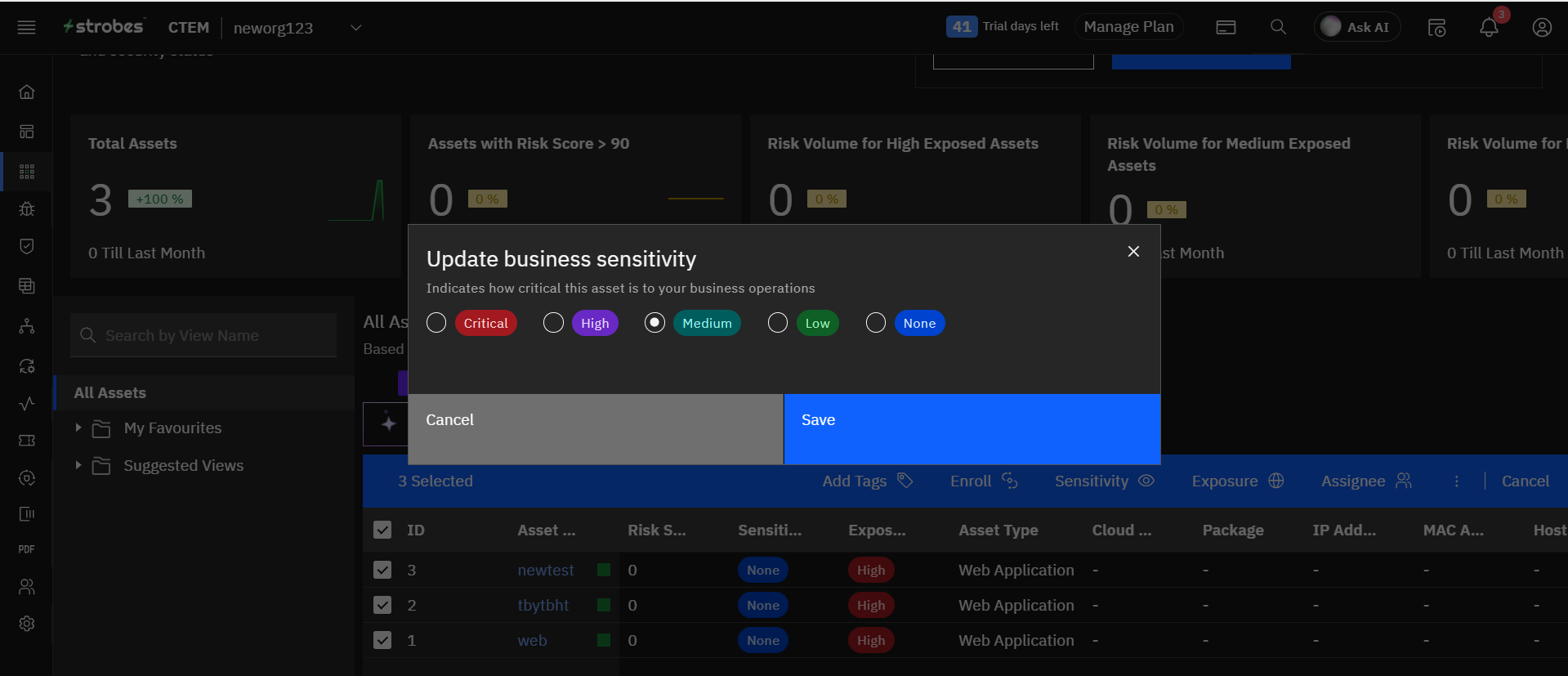Viewport: 1568px width, 676px height.
Task: Open the user profile icon
Action: (1541, 28)
